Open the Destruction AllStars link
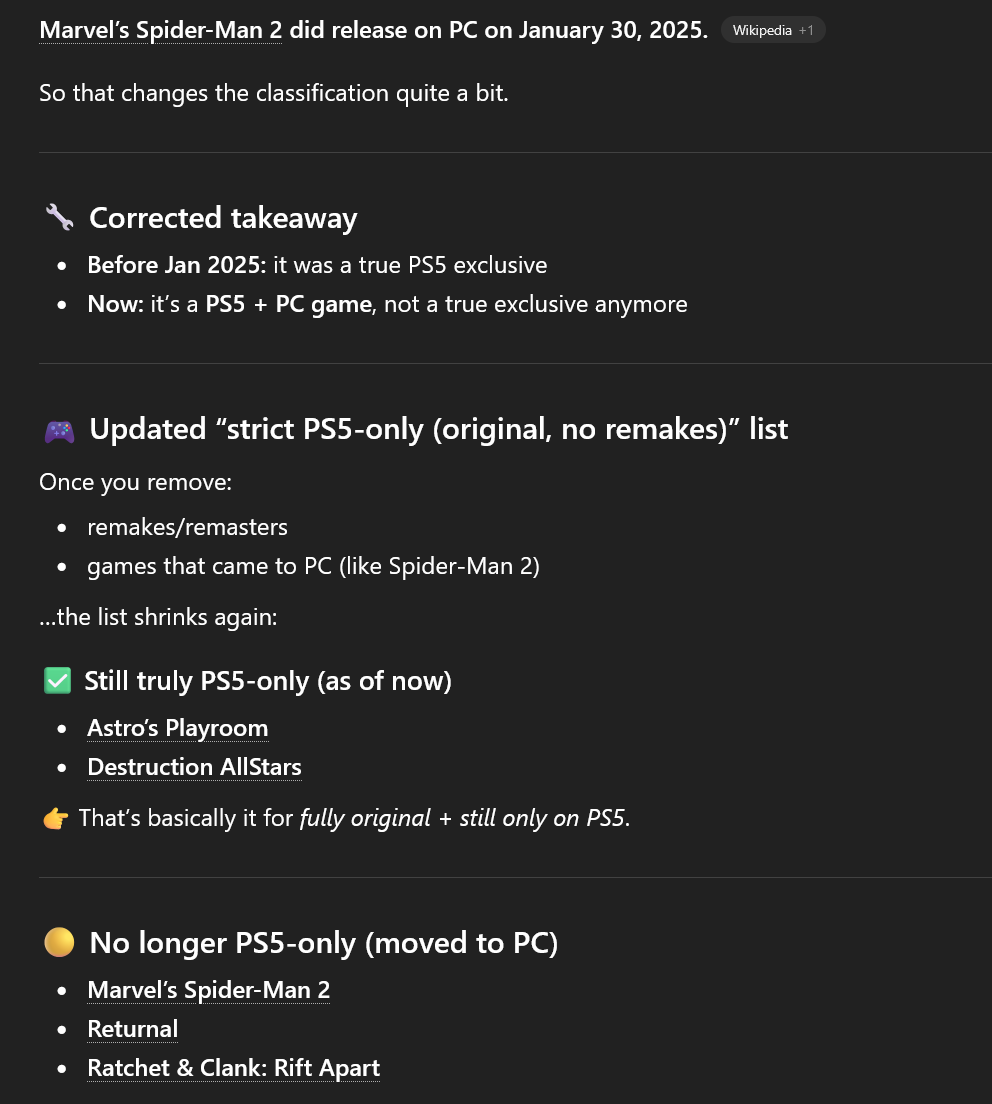 click(x=194, y=767)
